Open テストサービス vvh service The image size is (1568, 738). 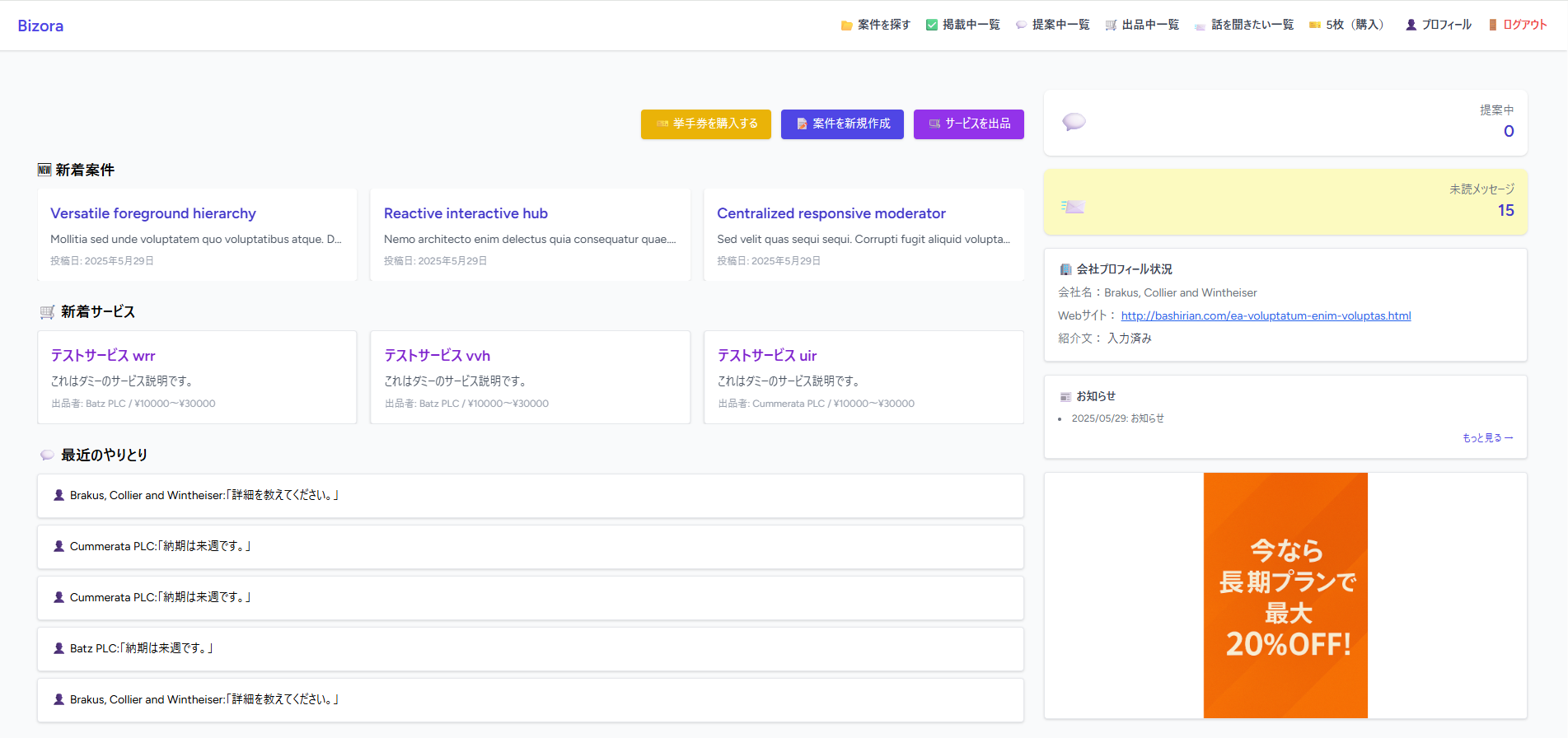point(438,356)
